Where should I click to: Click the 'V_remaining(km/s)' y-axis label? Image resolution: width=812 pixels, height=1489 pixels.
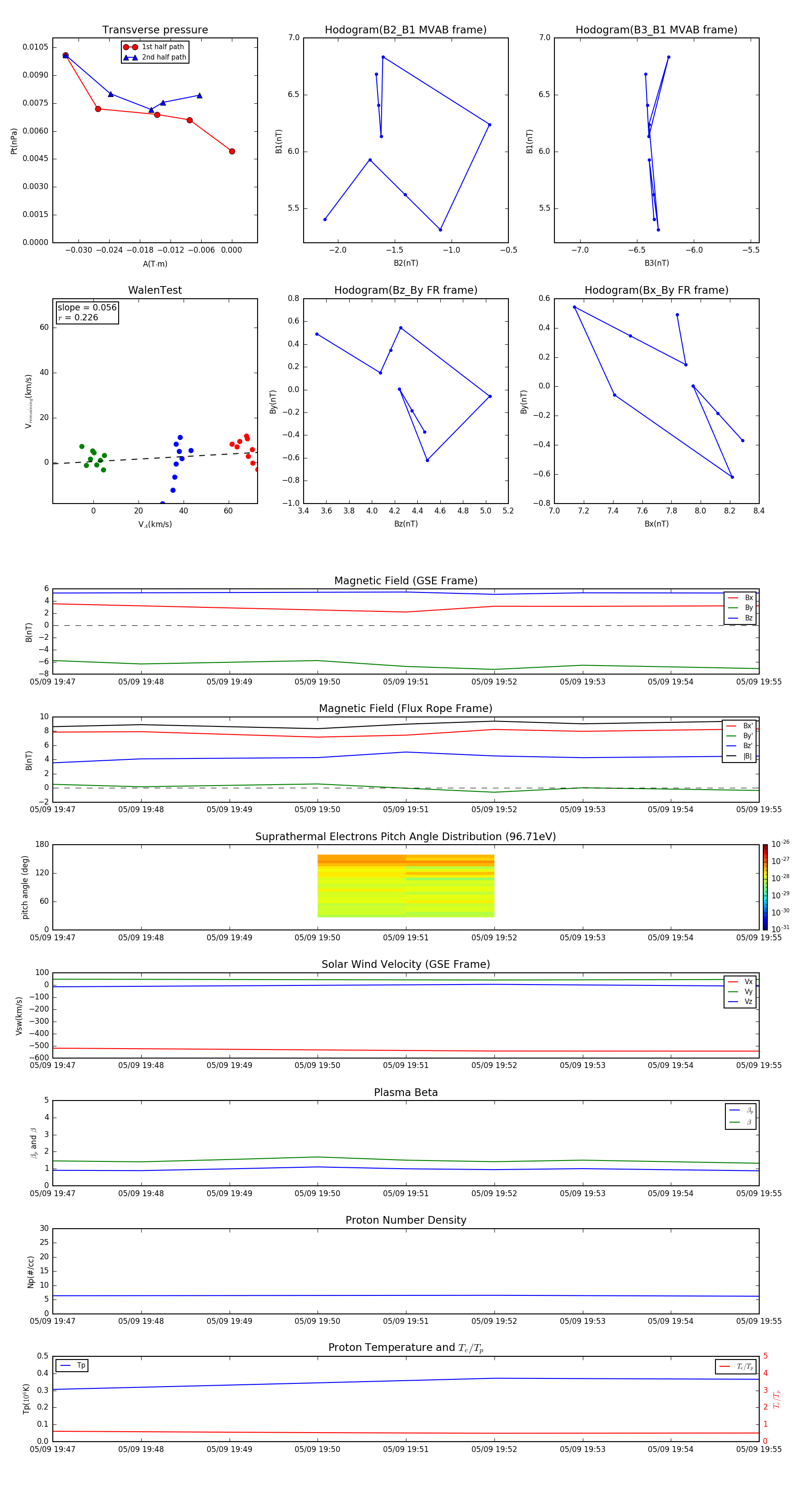pyautogui.click(x=28, y=401)
